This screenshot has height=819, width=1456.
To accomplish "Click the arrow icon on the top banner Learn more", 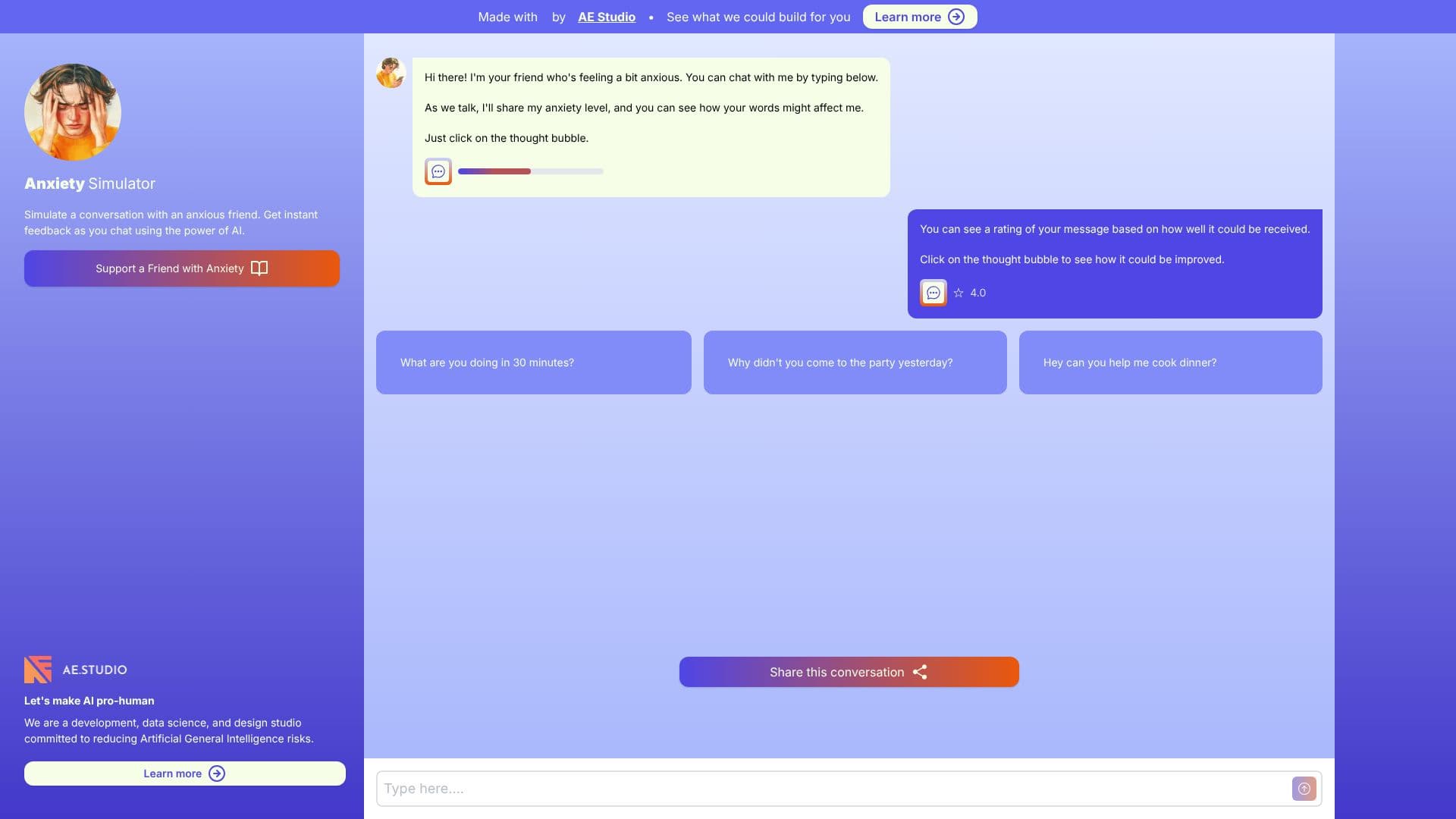I will click(956, 17).
